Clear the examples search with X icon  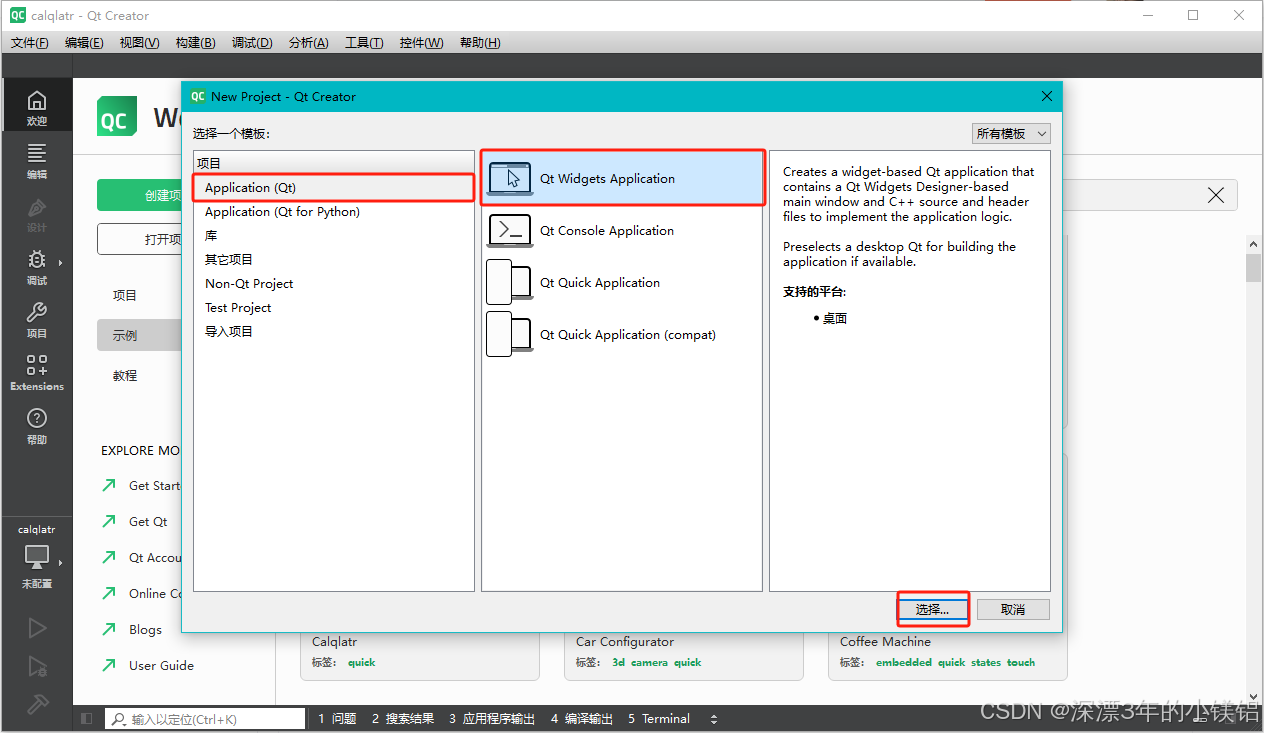1215,195
